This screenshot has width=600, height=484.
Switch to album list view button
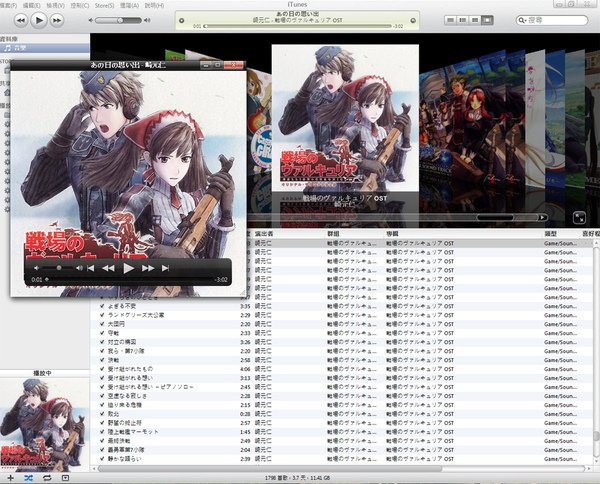point(463,20)
